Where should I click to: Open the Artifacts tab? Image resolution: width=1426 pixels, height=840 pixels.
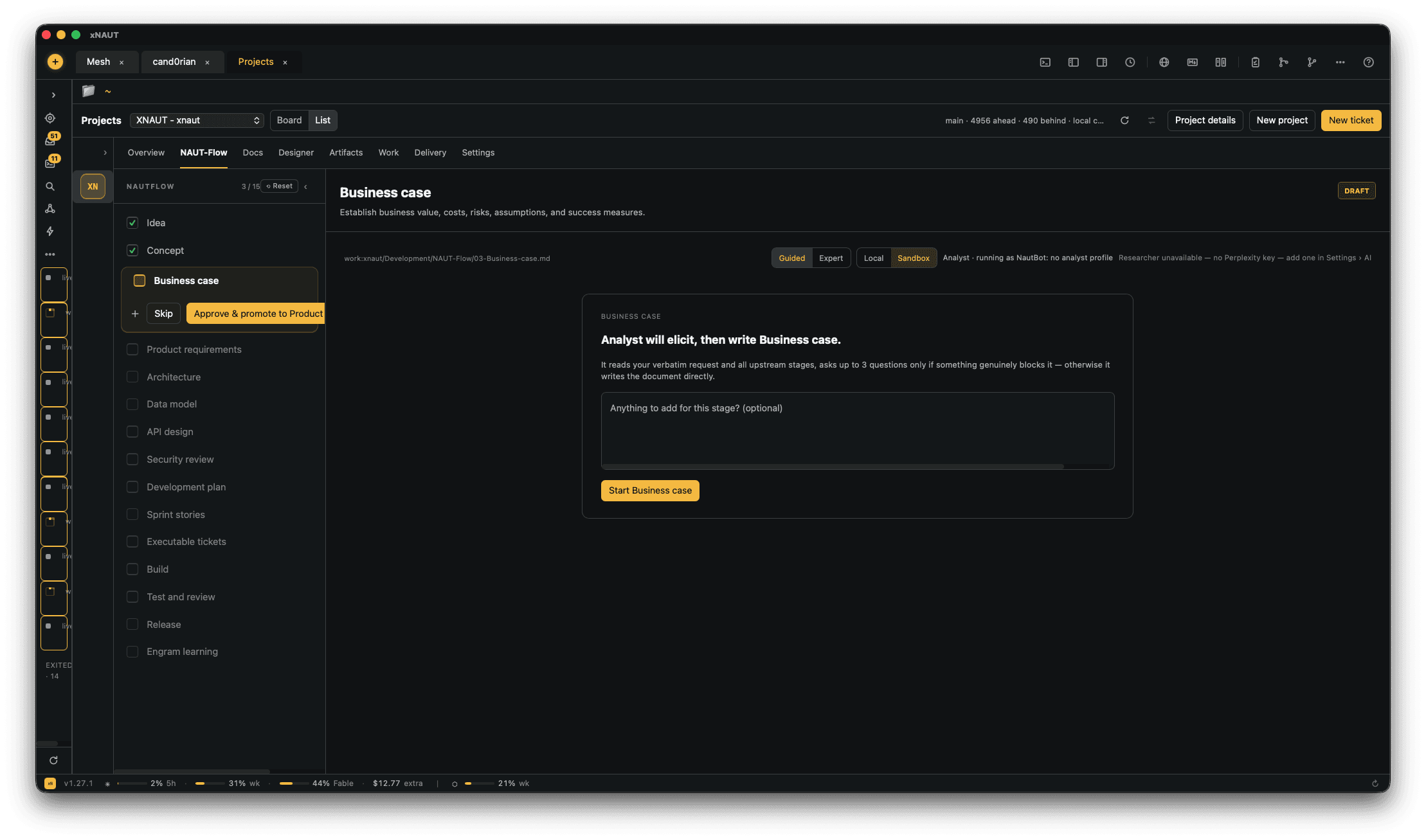(346, 153)
